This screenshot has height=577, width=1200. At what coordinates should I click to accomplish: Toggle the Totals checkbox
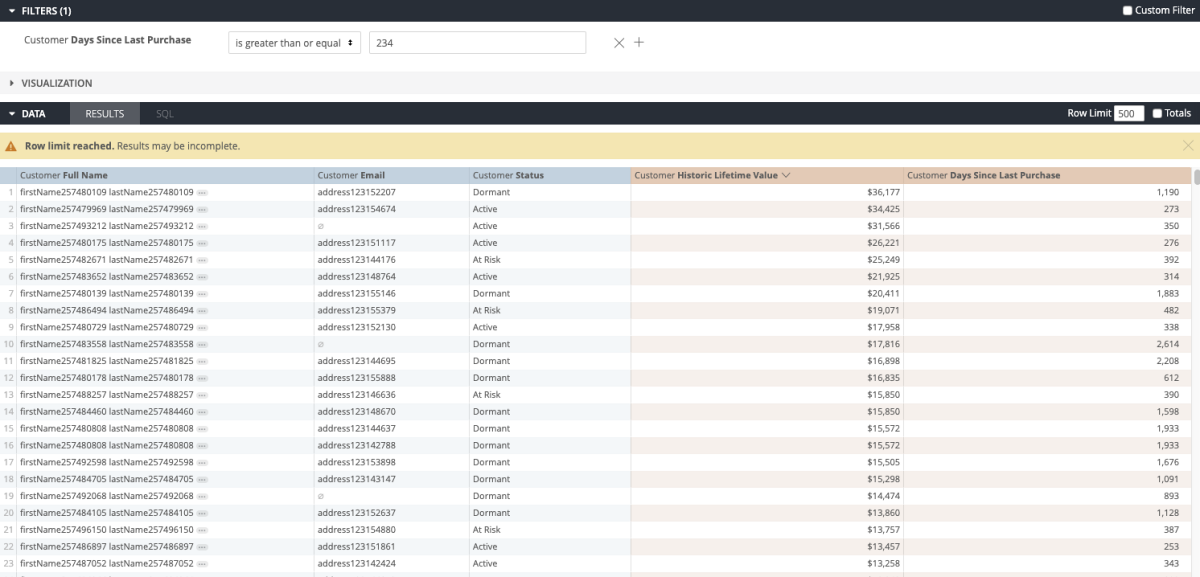[x=1158, y=113]
